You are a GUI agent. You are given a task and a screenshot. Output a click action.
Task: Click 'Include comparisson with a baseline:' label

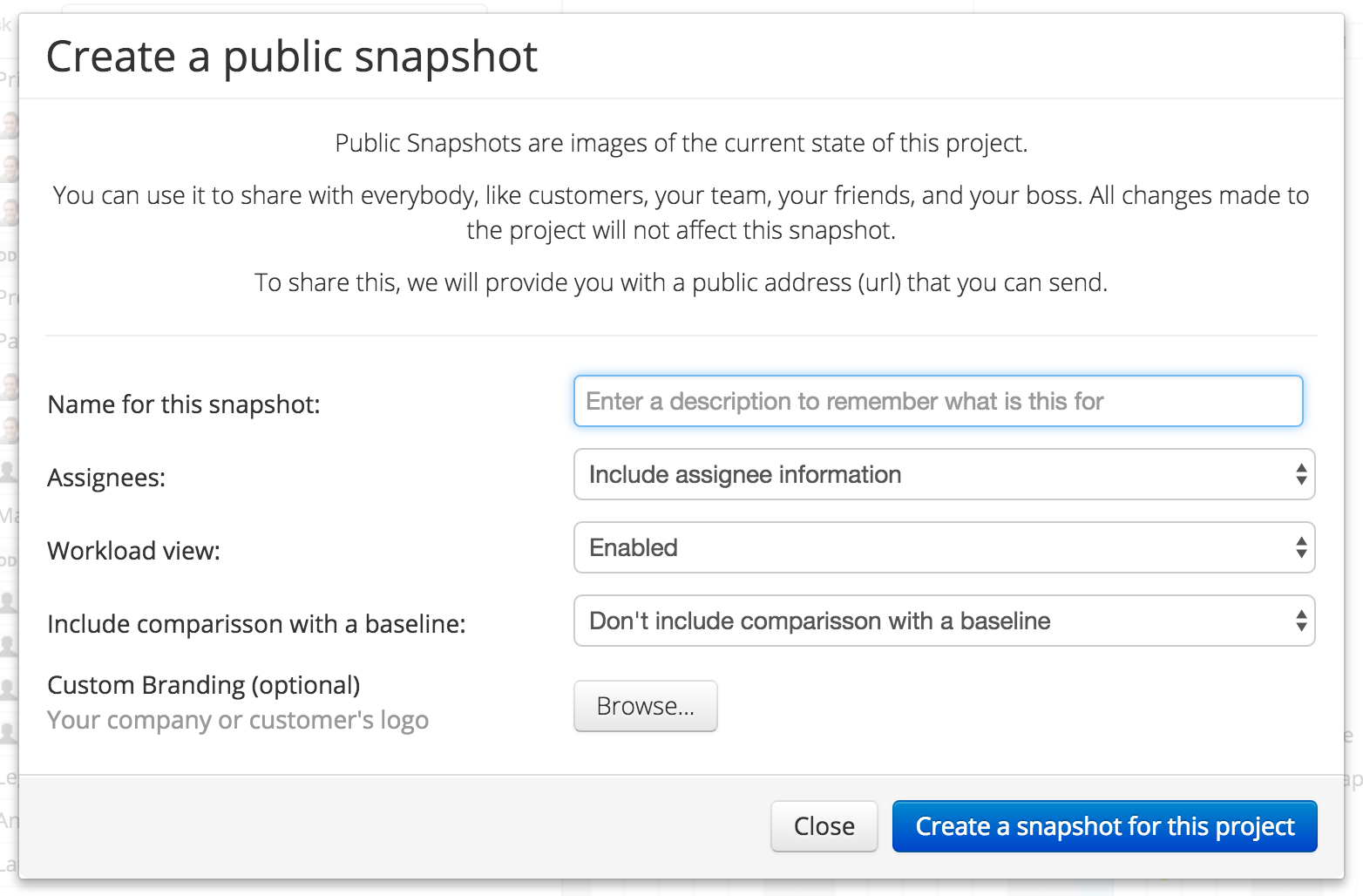(x=256, y=624)
